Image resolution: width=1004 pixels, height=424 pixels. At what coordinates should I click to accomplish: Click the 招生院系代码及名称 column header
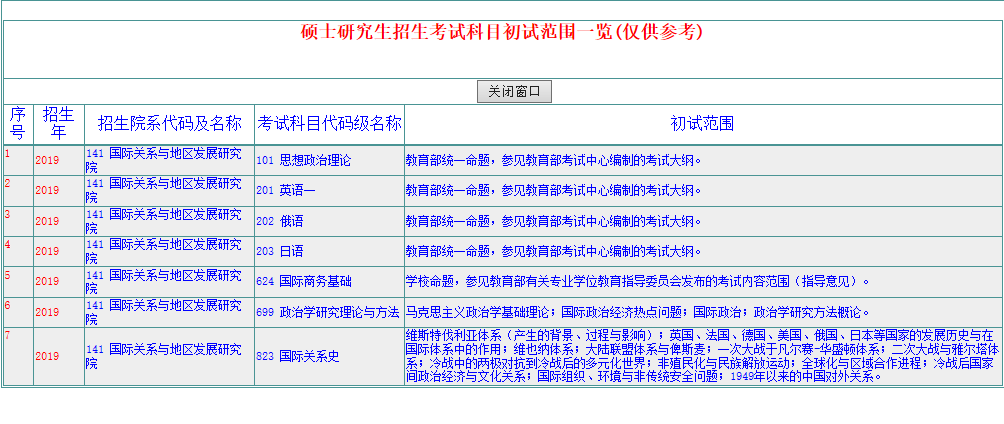(169, 124)
